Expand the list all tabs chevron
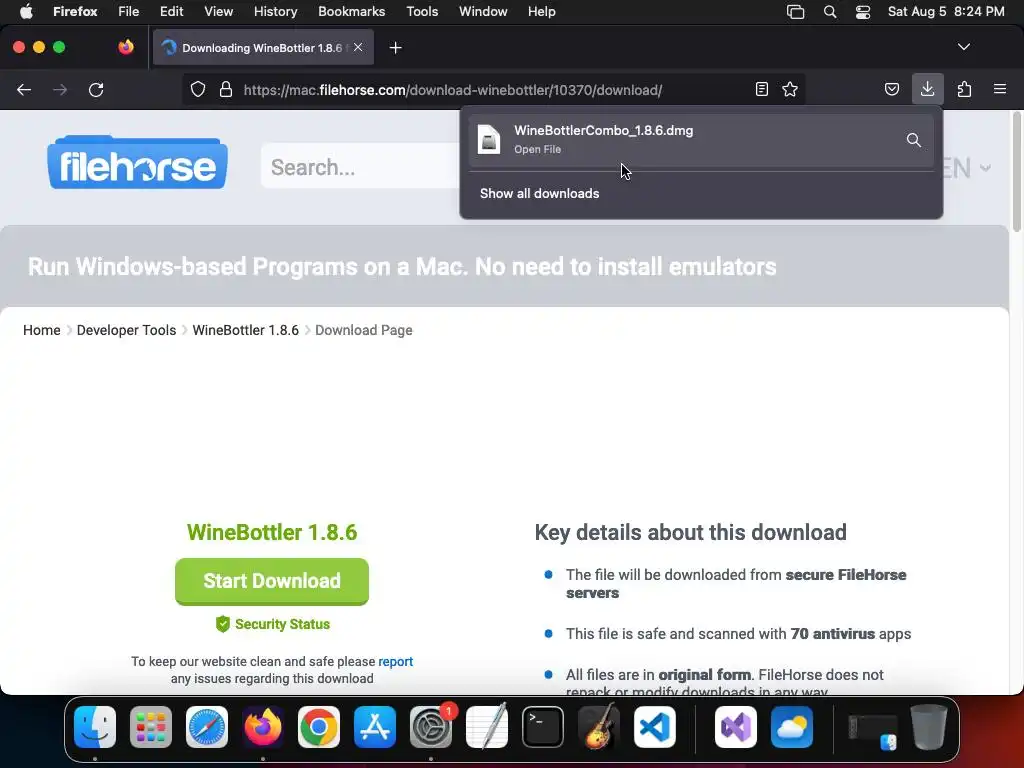Image resolution: width=1024 pixels, height=768 pixels. click(963, 47)
